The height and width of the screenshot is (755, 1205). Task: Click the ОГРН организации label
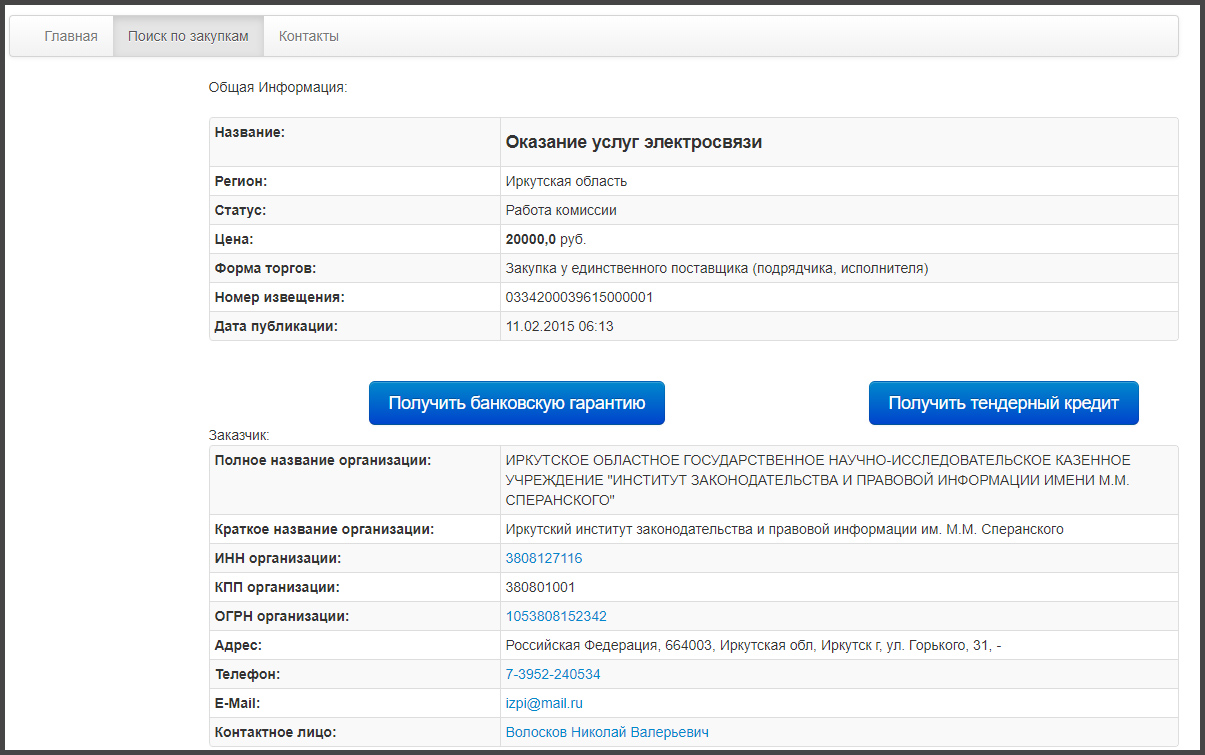282,616
